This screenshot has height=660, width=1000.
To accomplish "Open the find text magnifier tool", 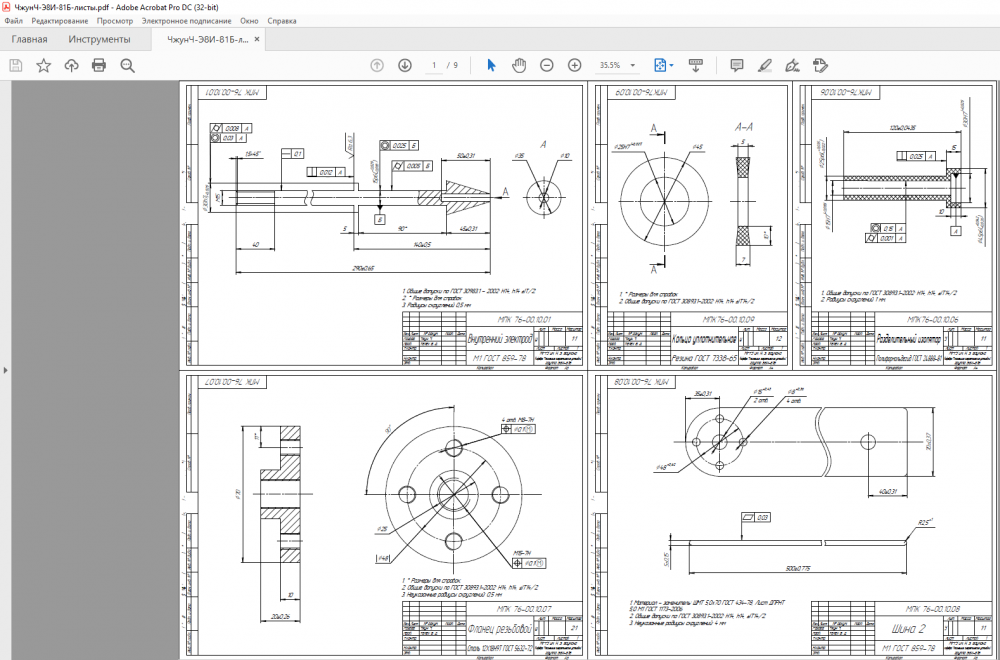I will [127, 65].
